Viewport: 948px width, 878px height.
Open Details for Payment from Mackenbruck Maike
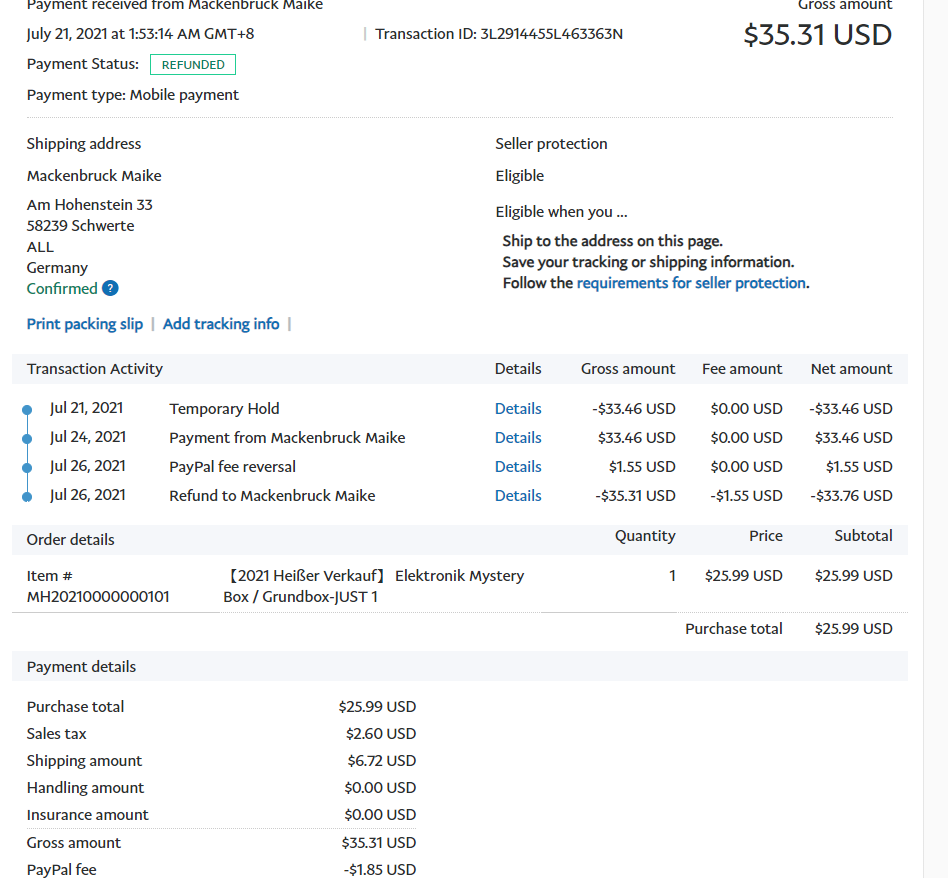tap(518, 438)
